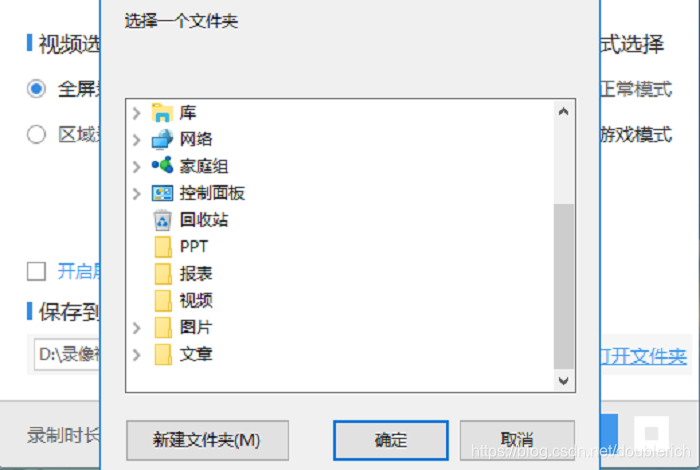Image resolution: width=700 pixels, height=470 pixels.
Task: Click the D:\录像 save path field
Action: [x=67, y=354]
